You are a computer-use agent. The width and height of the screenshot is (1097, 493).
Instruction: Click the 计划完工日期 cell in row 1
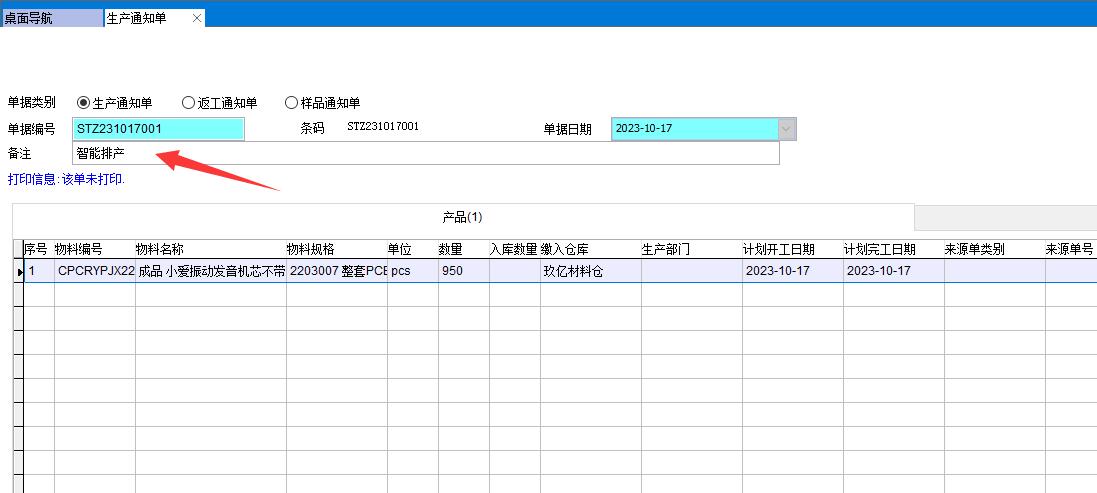pos(893,271)
